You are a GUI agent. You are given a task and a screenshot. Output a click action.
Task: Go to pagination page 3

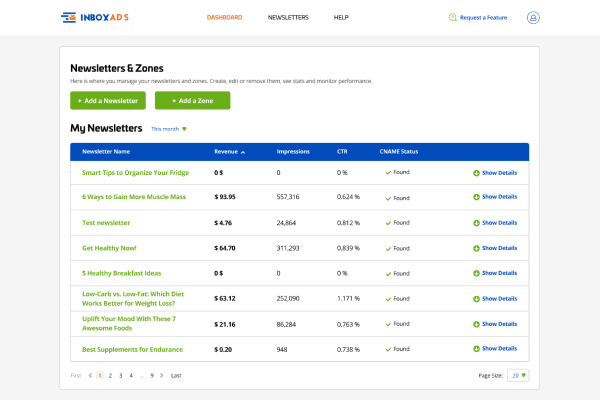pos(121,376)
